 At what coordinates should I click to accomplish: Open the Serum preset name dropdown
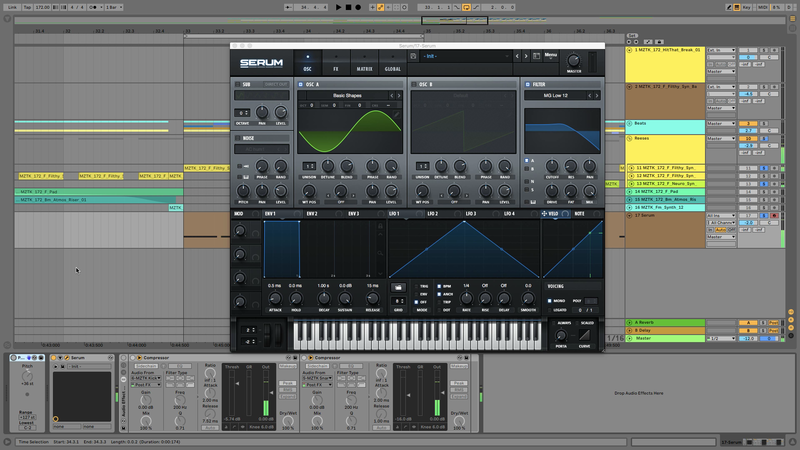[466, 56]
